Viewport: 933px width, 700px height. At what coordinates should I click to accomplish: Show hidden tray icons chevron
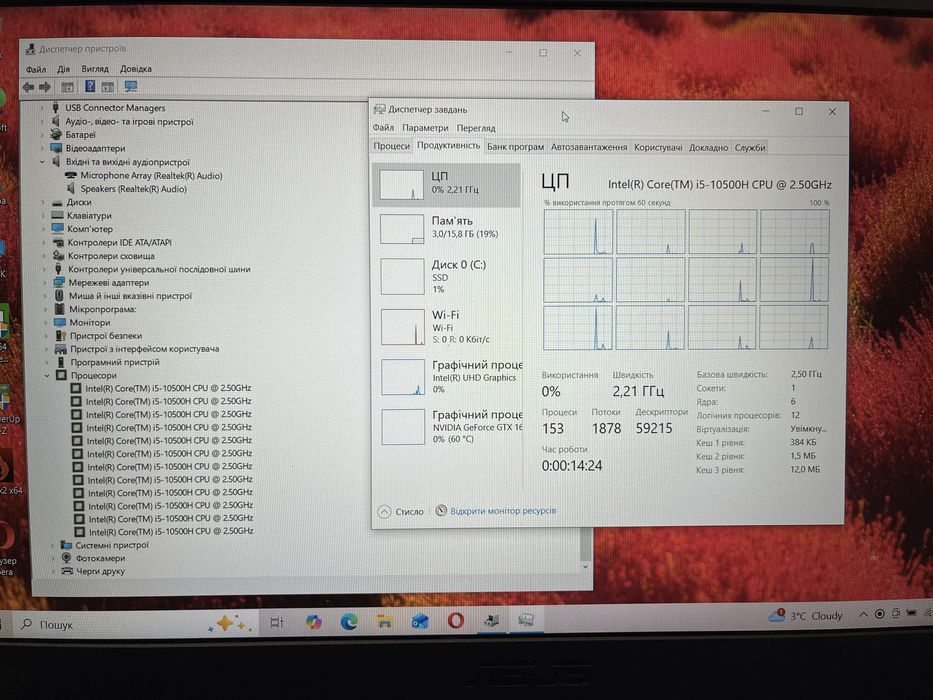click(x=863, y=614)
